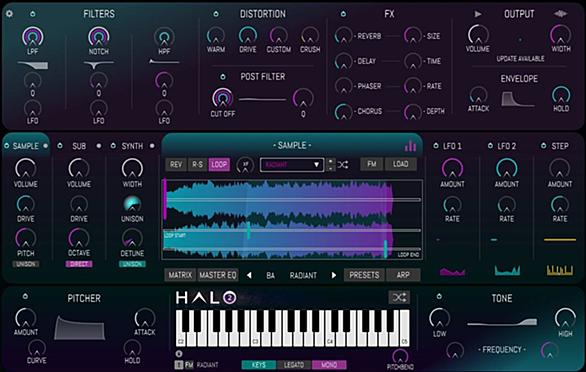Toggle the Filters section power button
Image resolution: width=586 pixels, height=372 pixels.
[x=33, y=14]
